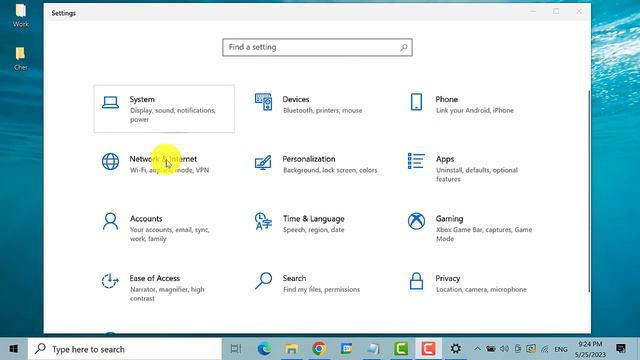The height and width of the screenshot is (360, 640).
Task: Open the Accounts person icon
Action: (x=110, y=222)
